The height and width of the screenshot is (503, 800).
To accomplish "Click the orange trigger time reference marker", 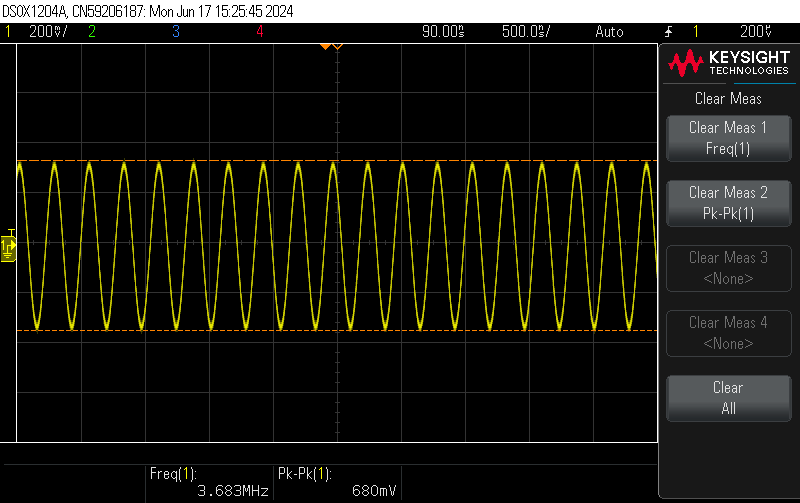I will [325, 47].
